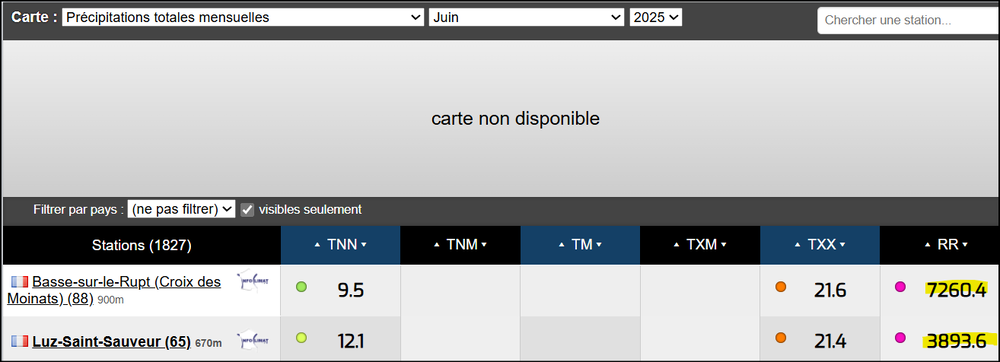1000x362 pixels.
Task: Sort TNN column ascending via up arrow
Action: click(317, 245)
